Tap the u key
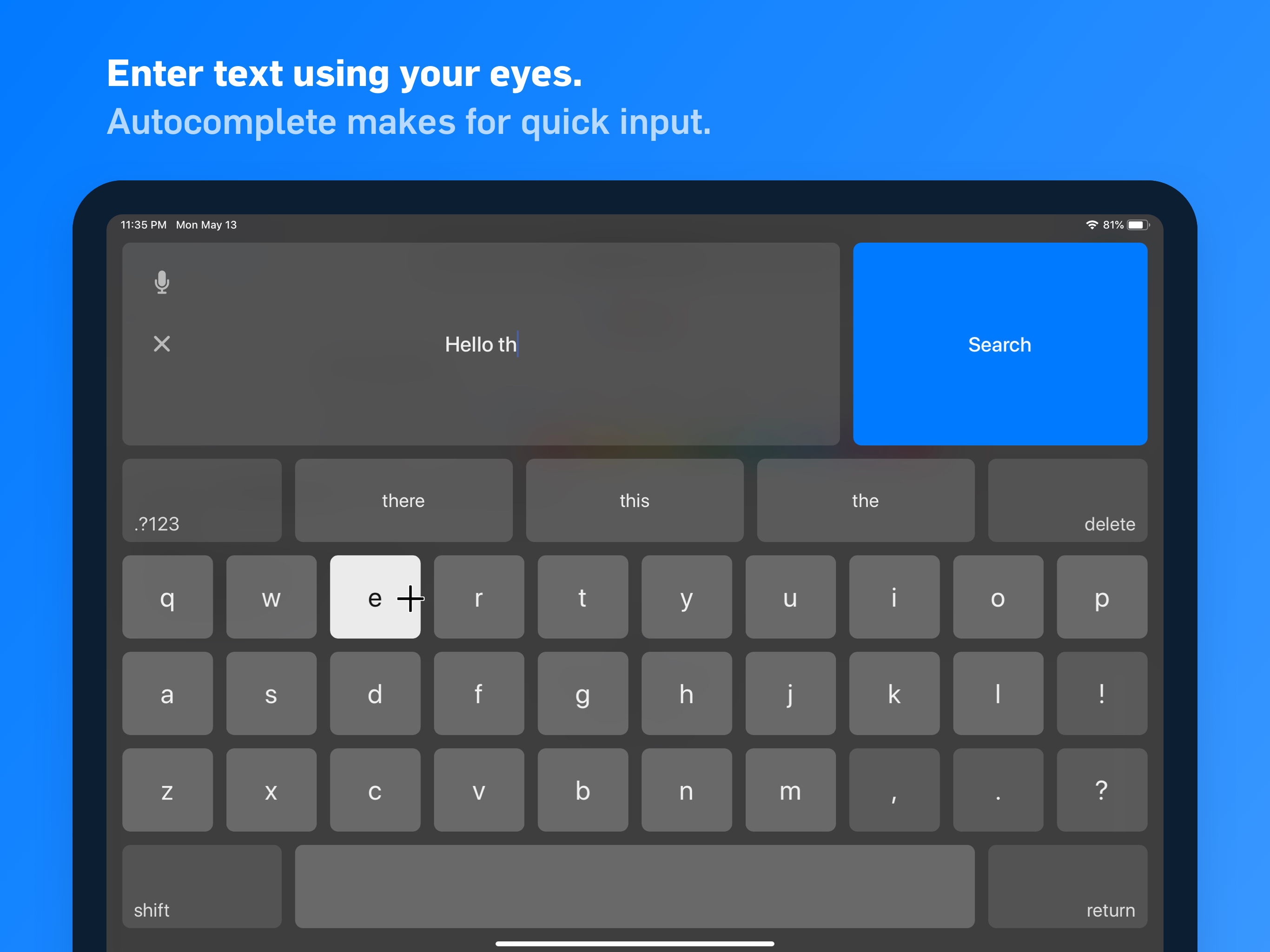 click(791, 596)
